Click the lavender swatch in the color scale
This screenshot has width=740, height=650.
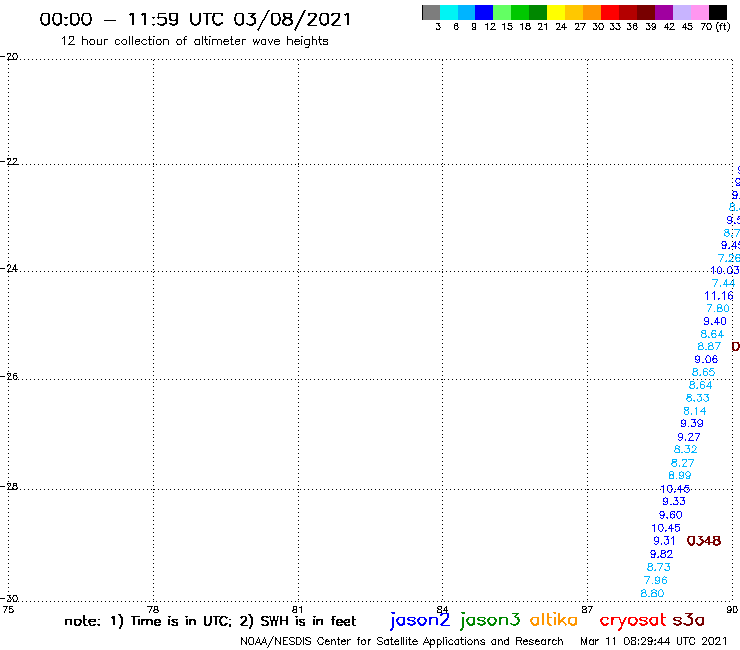681,12
